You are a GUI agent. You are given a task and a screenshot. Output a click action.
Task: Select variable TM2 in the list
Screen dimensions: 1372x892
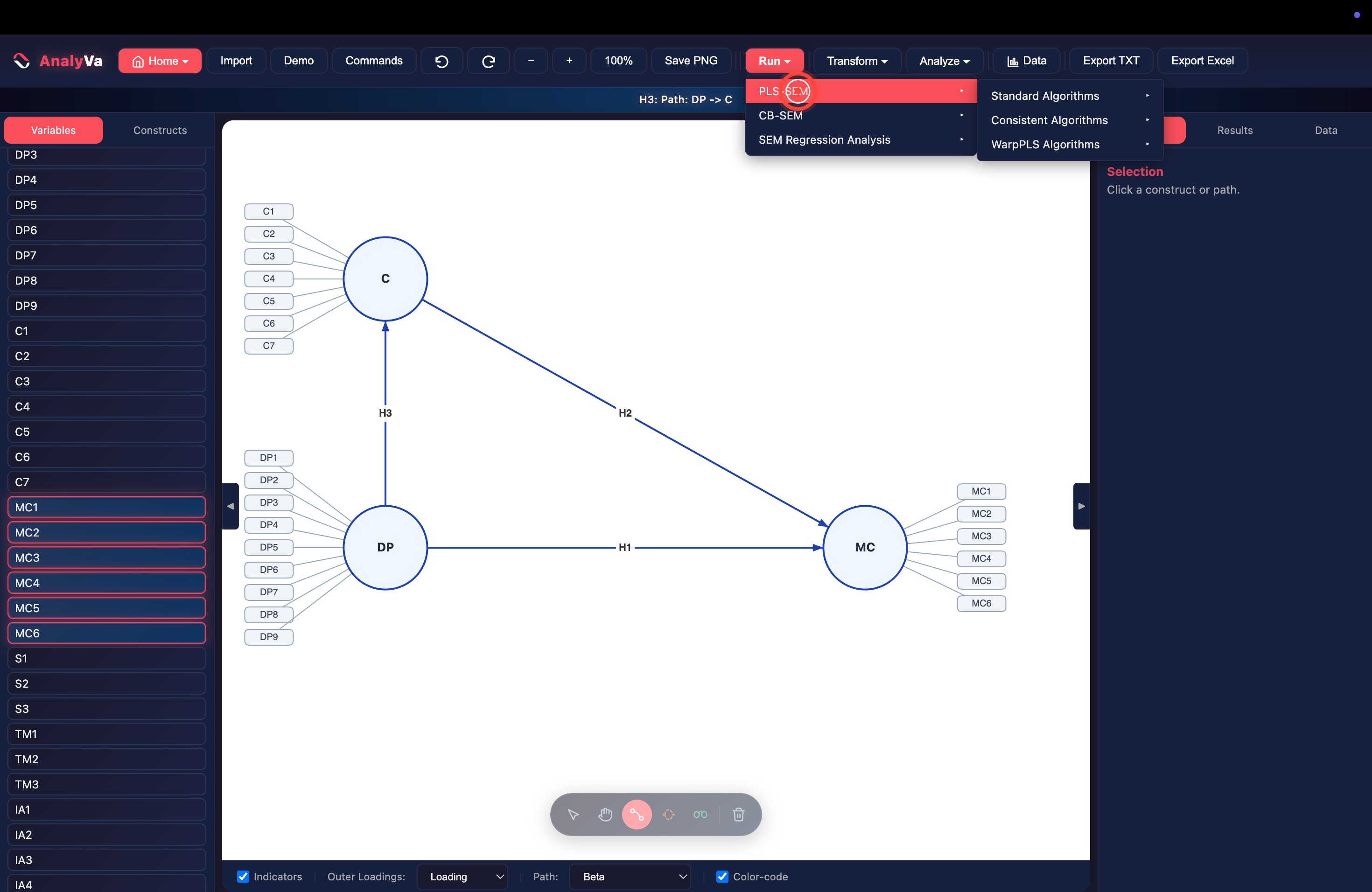(107, 760)
